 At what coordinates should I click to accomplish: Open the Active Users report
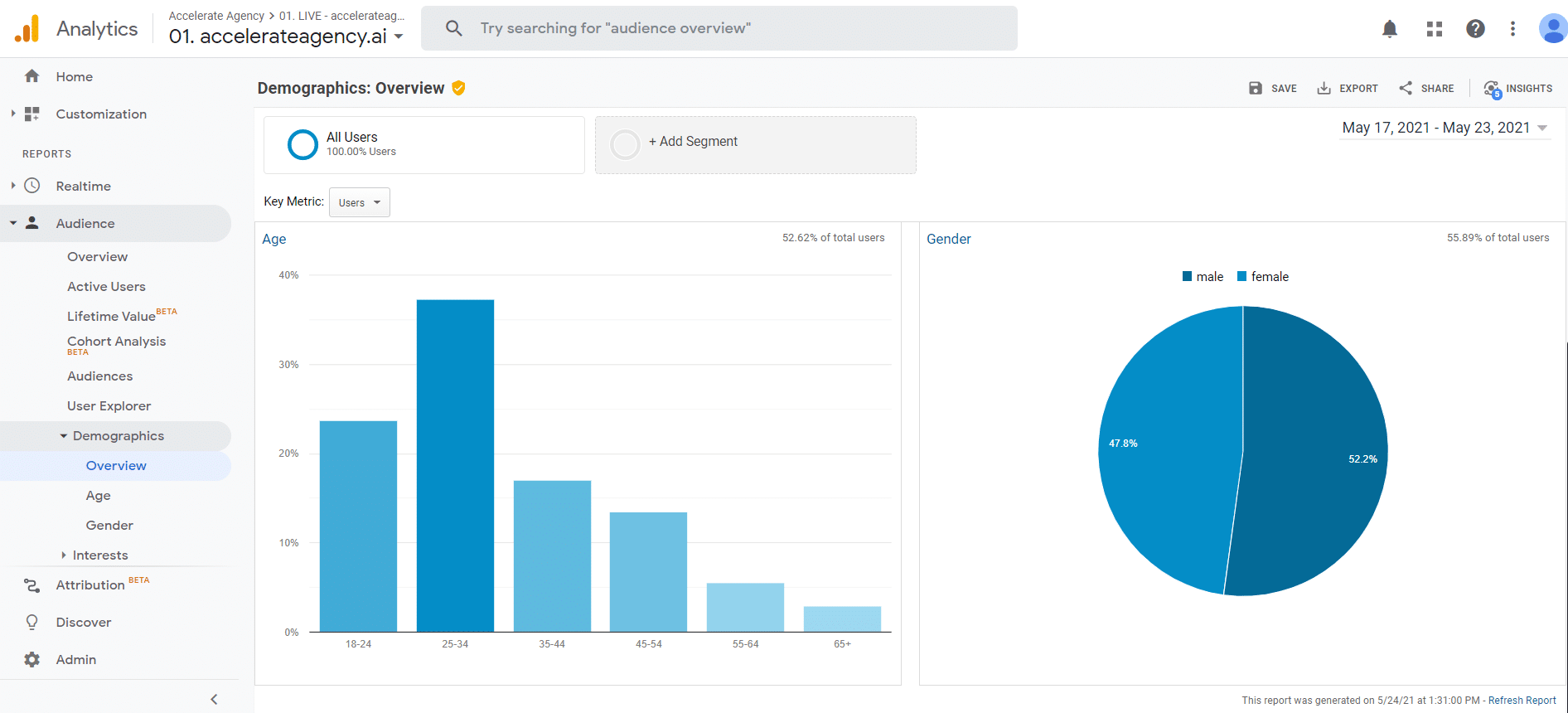pos(106,287)
